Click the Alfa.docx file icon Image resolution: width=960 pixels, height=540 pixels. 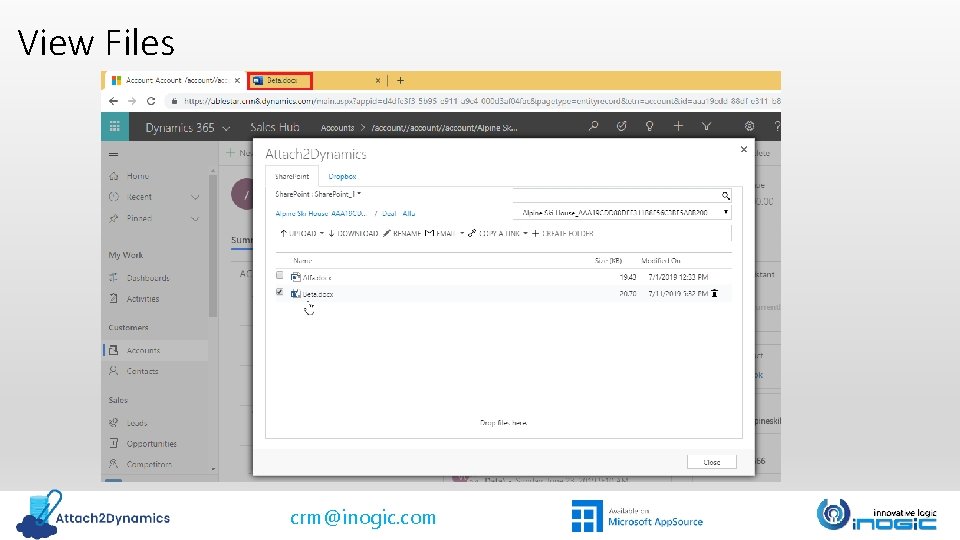(x=296, y=277)
